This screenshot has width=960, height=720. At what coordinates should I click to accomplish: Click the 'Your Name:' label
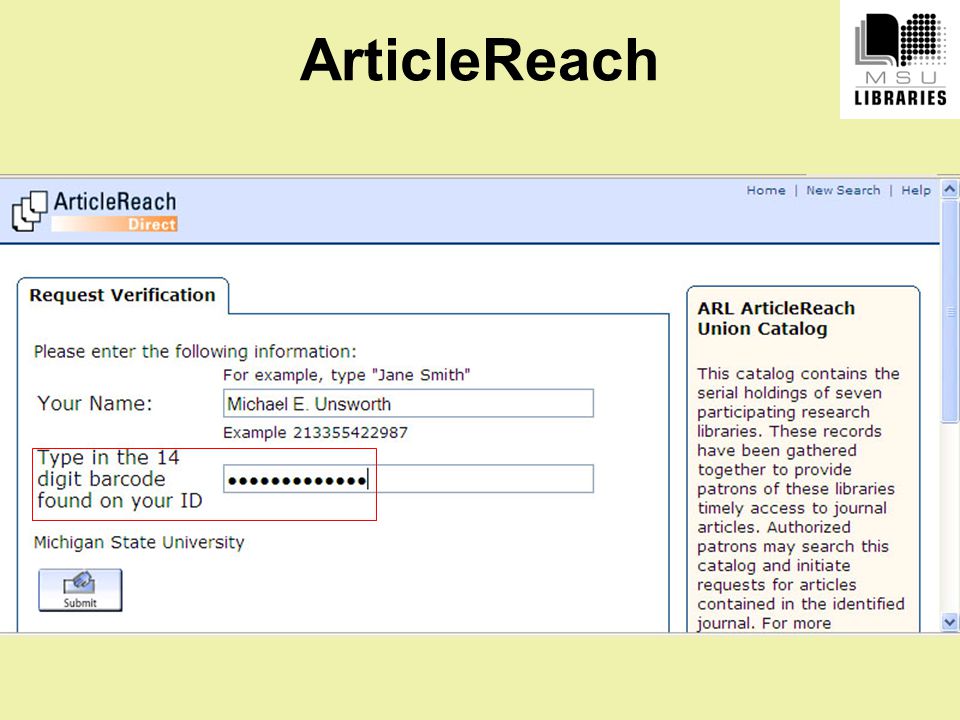(x=95, y=403)
